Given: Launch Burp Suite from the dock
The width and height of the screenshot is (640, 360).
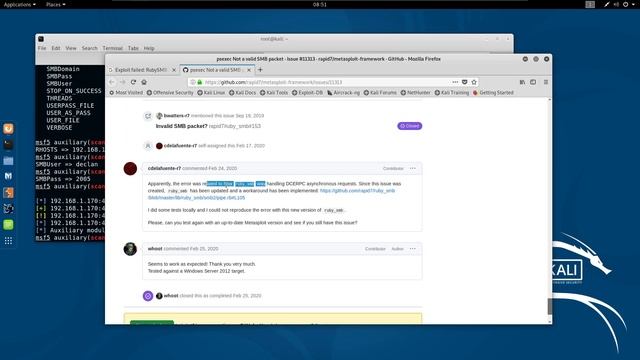Looking at the screenshot, I should (8, 192).
